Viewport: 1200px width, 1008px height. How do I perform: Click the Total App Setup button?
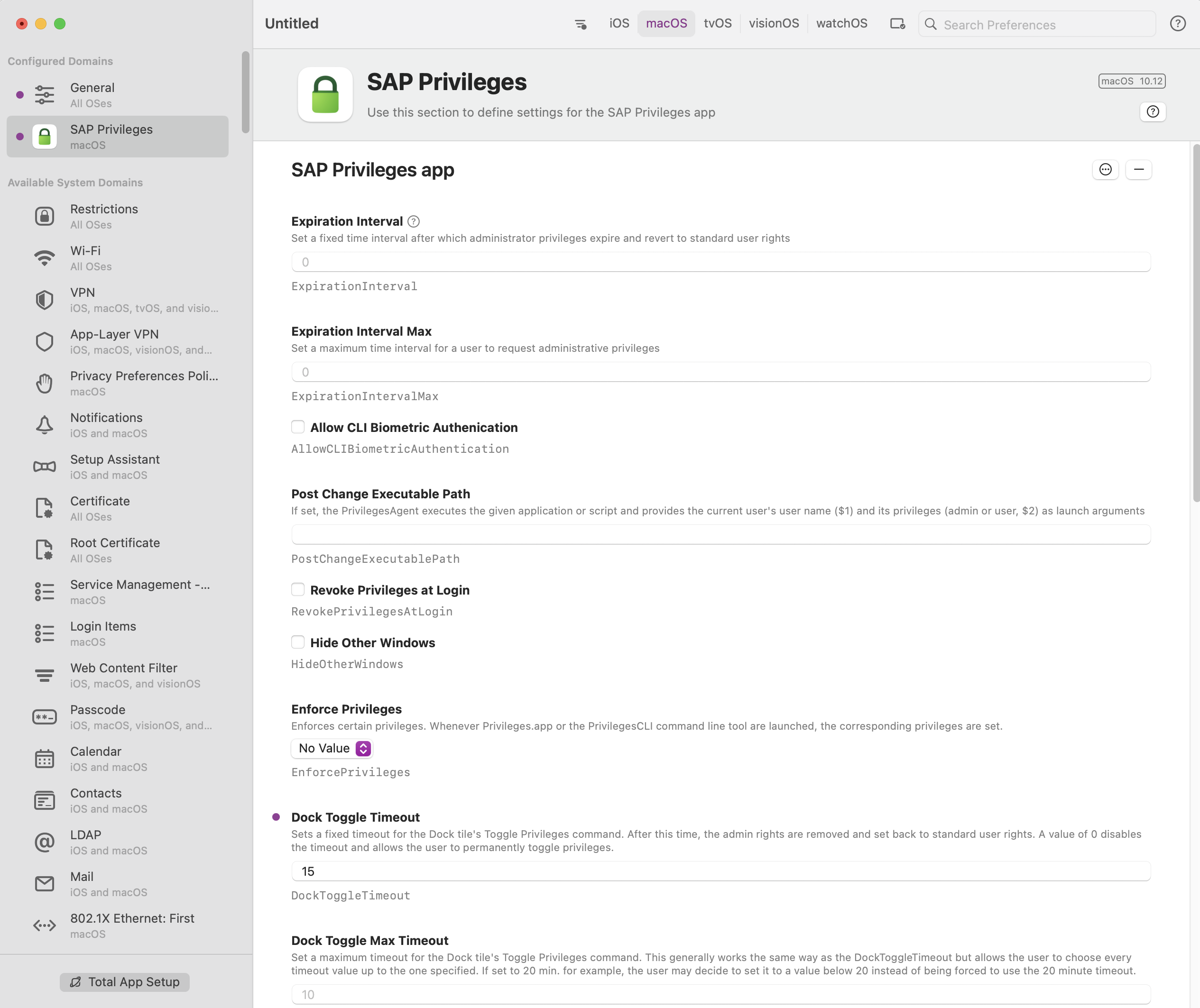pos(125,982)
